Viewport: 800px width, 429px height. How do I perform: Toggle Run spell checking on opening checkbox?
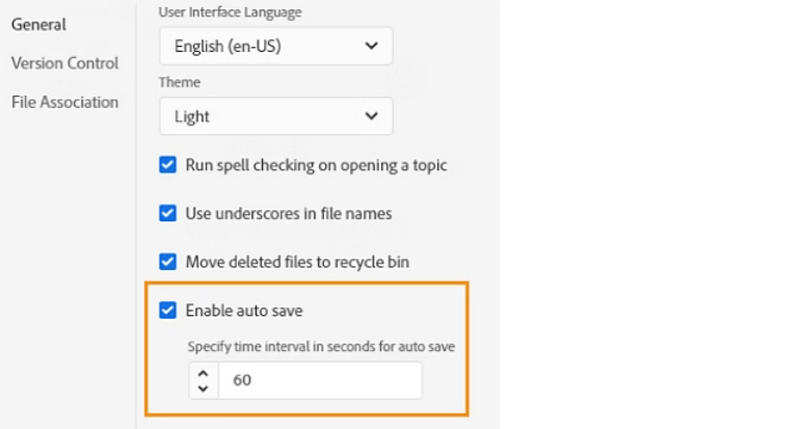pyautogui.click(x=167, y=165)
